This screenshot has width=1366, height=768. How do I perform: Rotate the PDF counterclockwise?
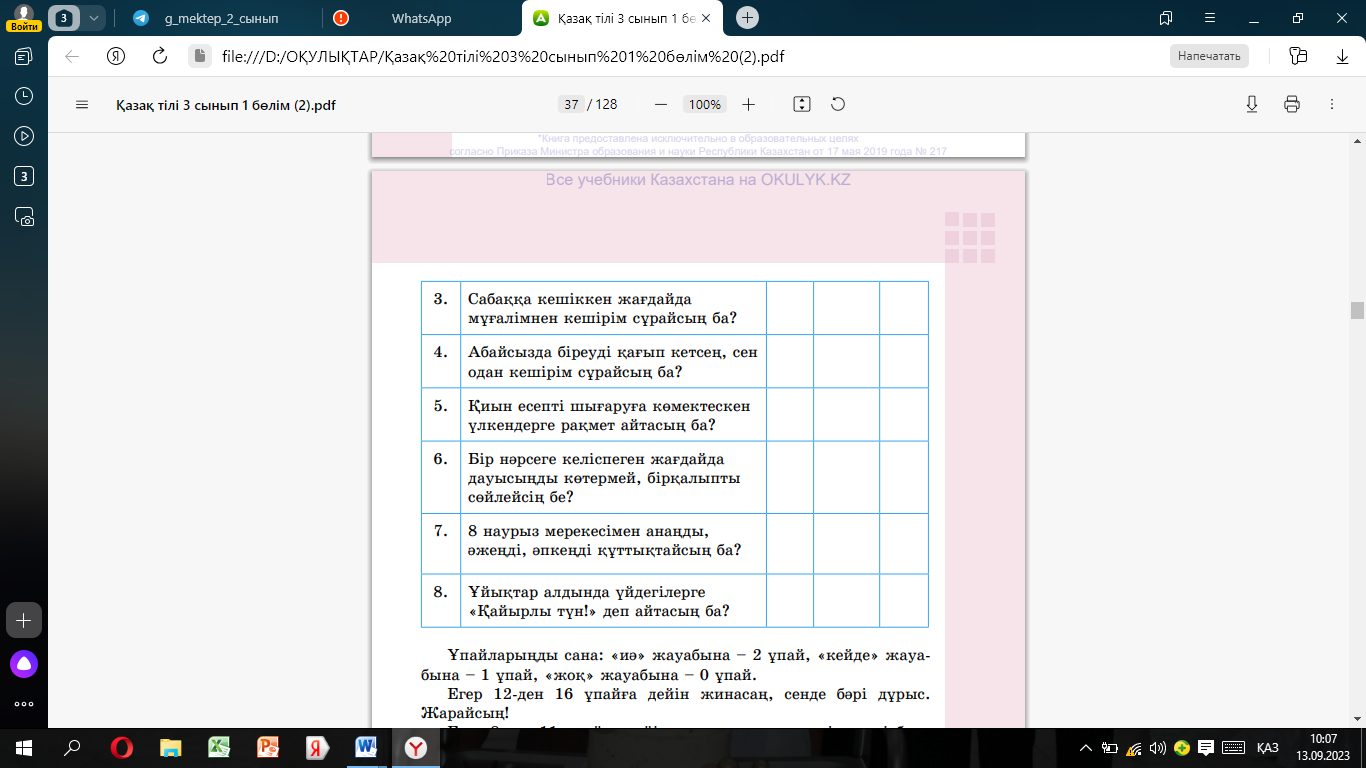[838, 104]
